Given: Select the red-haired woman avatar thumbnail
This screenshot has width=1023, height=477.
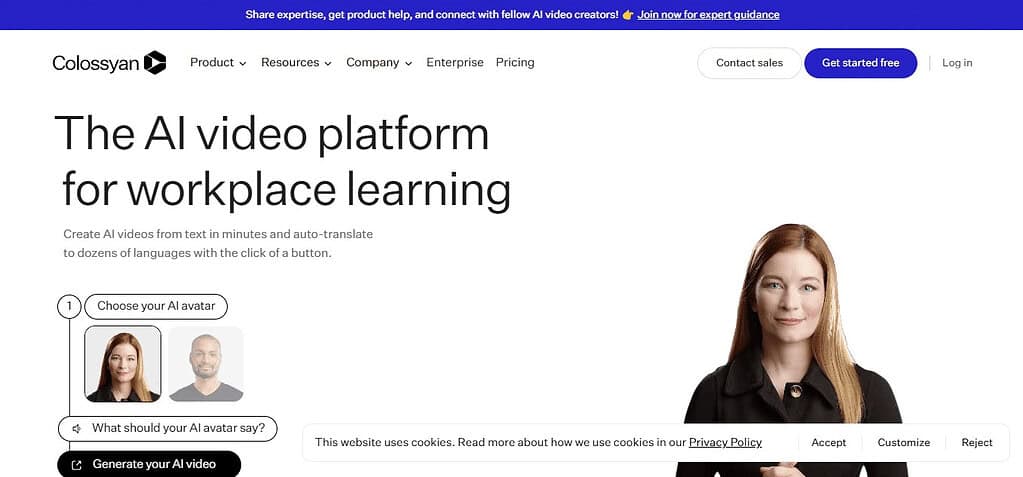Looking at the screenshot, I should pos(123,363).
